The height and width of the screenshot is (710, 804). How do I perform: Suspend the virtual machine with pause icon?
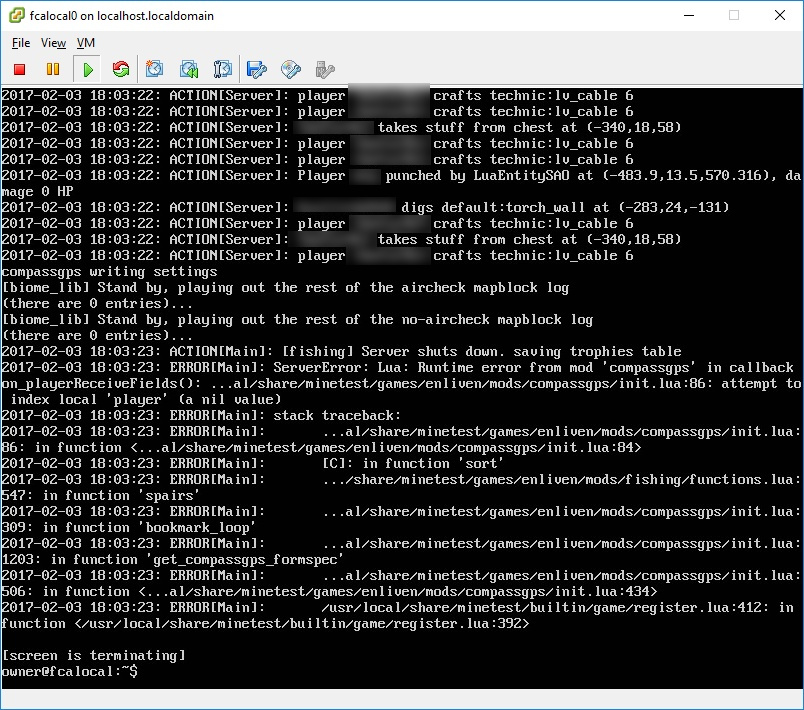[x=53, y=69]
